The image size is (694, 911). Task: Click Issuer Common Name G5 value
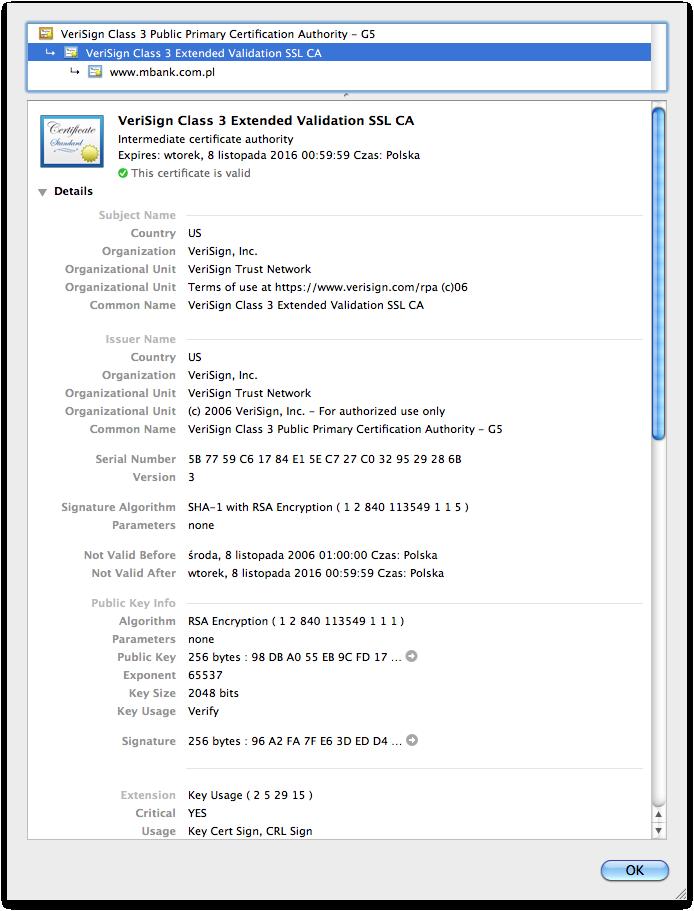coord(345,429)
